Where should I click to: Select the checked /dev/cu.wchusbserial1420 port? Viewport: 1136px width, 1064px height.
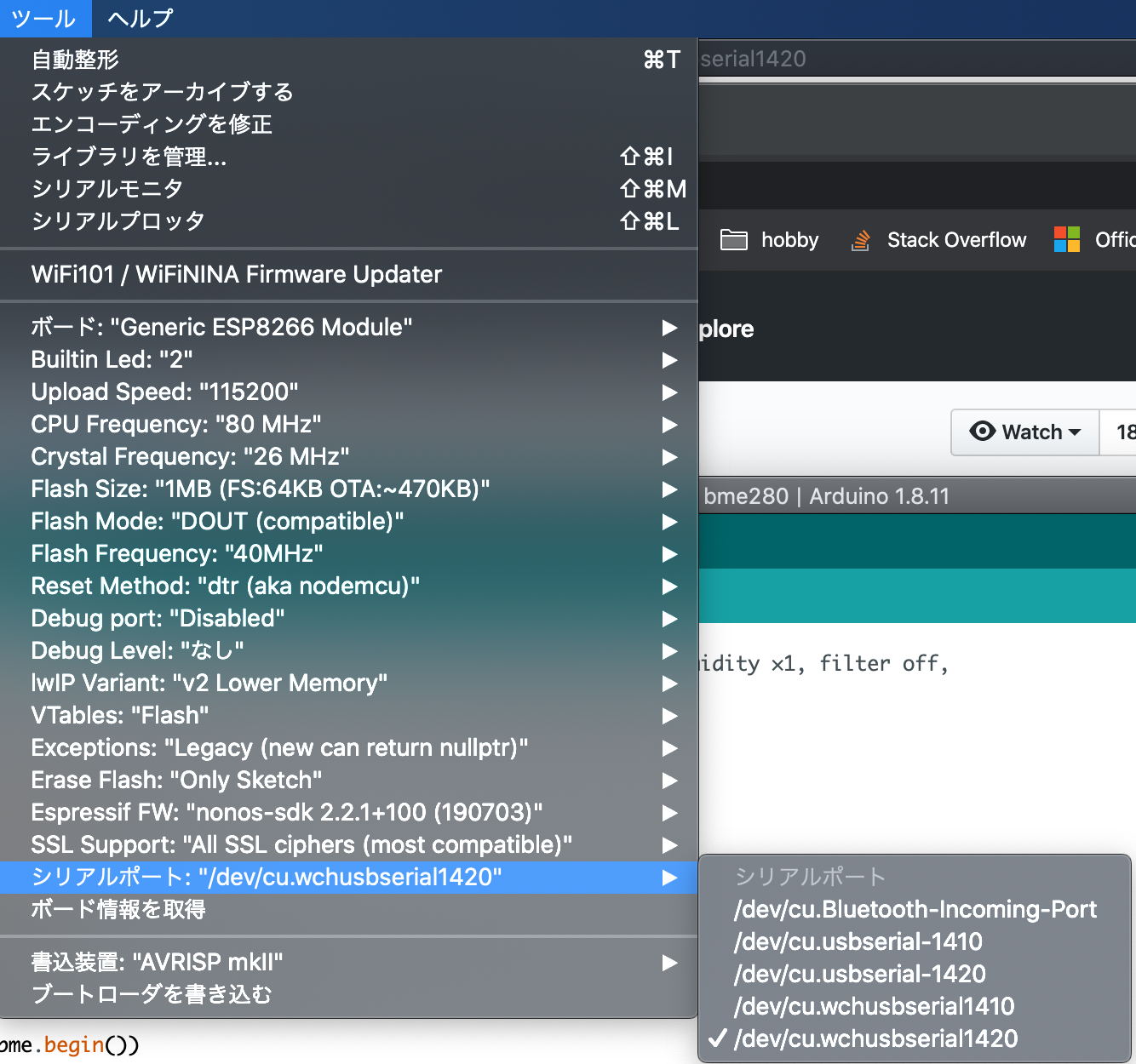(x=875, y=1038)
